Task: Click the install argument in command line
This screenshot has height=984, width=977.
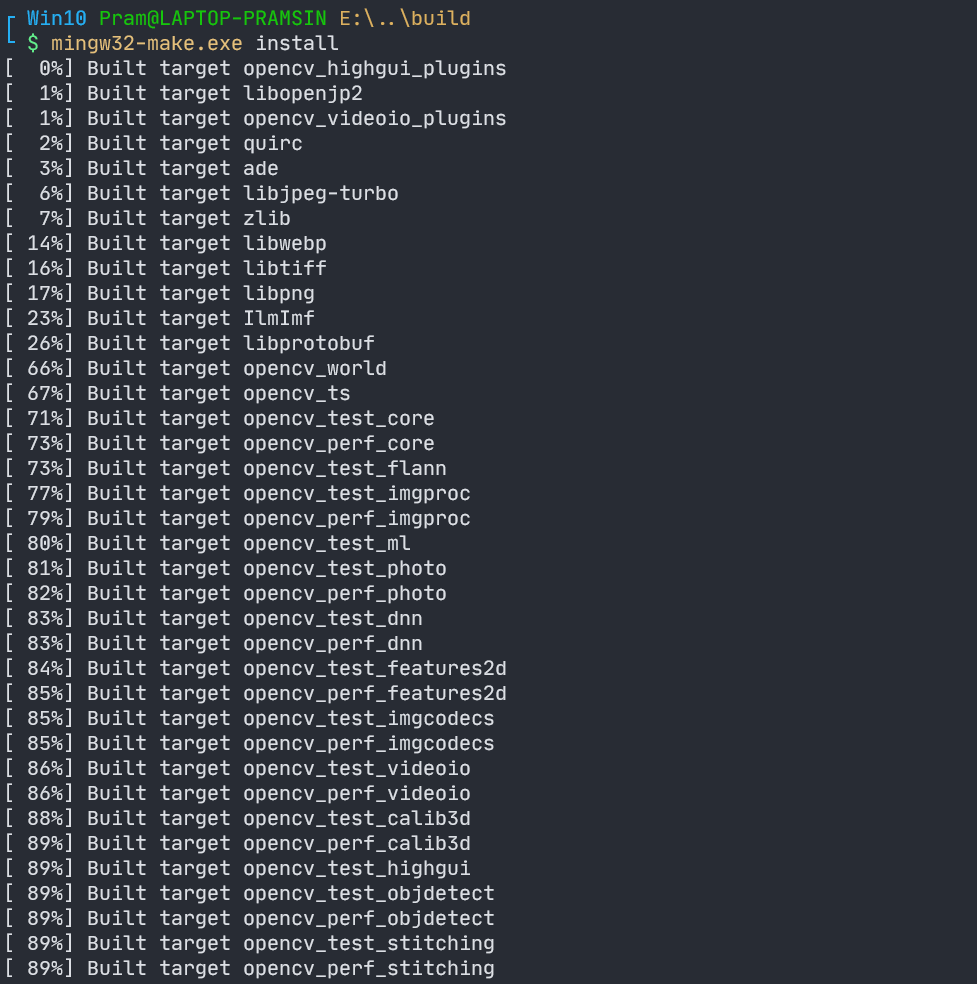Action: click(x=297, y=43)
